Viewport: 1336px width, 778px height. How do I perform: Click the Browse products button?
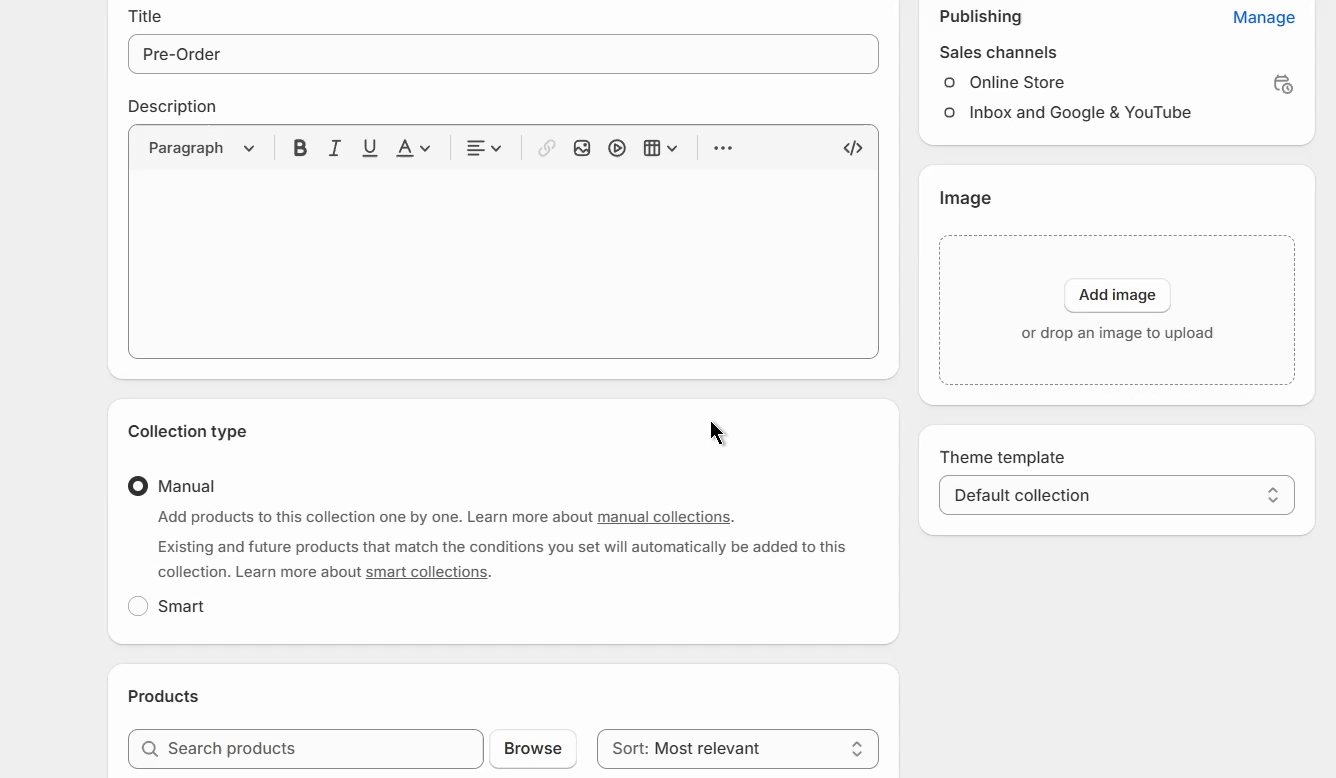pos(533,749)
